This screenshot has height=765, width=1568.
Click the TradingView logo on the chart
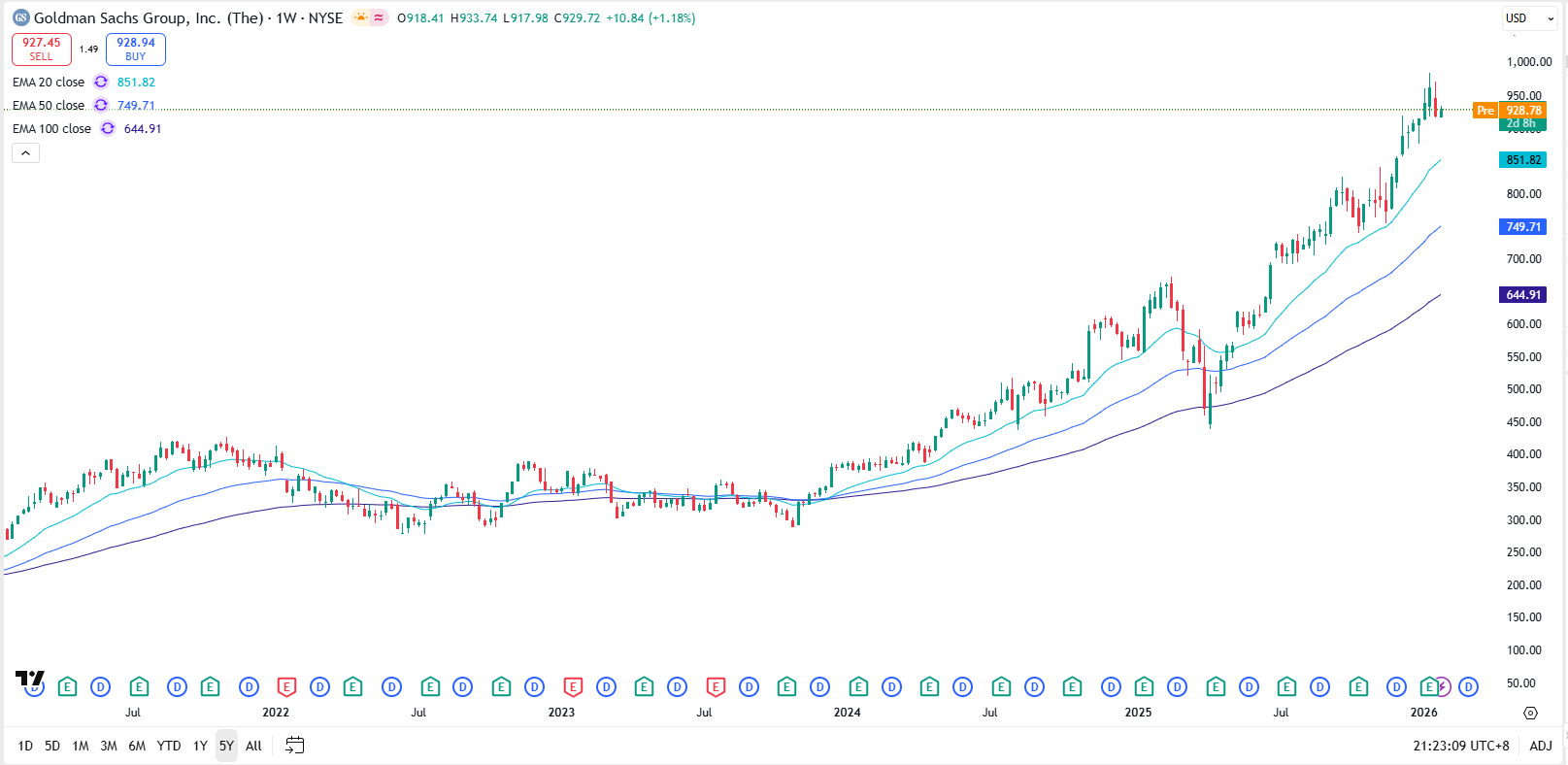coord(29,679)
